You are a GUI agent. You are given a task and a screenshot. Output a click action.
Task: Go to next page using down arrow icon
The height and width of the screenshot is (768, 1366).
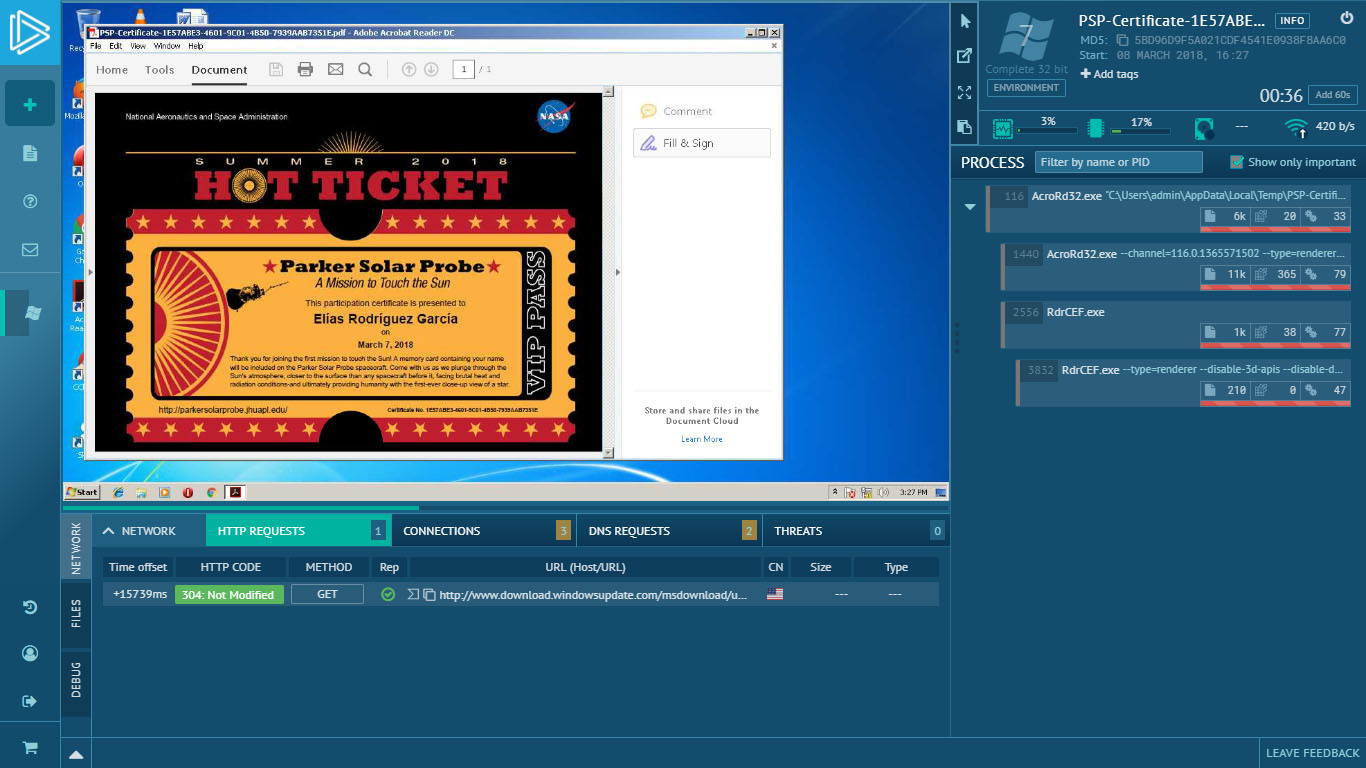click(431, 69)
